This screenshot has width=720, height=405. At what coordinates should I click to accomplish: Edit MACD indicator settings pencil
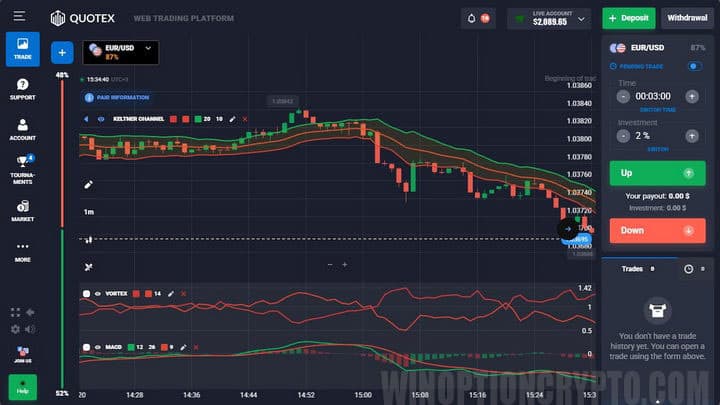click(183, 347)
